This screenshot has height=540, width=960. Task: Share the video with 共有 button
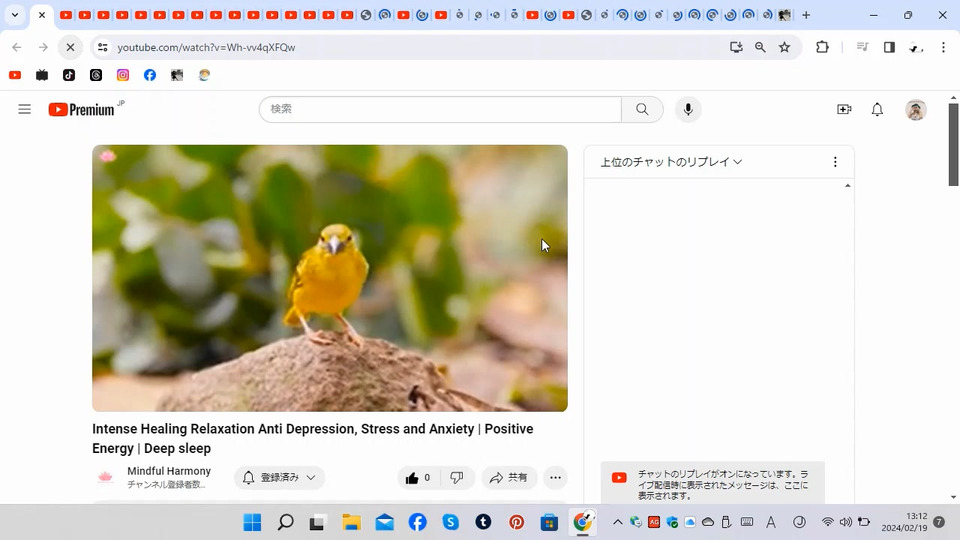pyautogui.click(x=509, y=478)
